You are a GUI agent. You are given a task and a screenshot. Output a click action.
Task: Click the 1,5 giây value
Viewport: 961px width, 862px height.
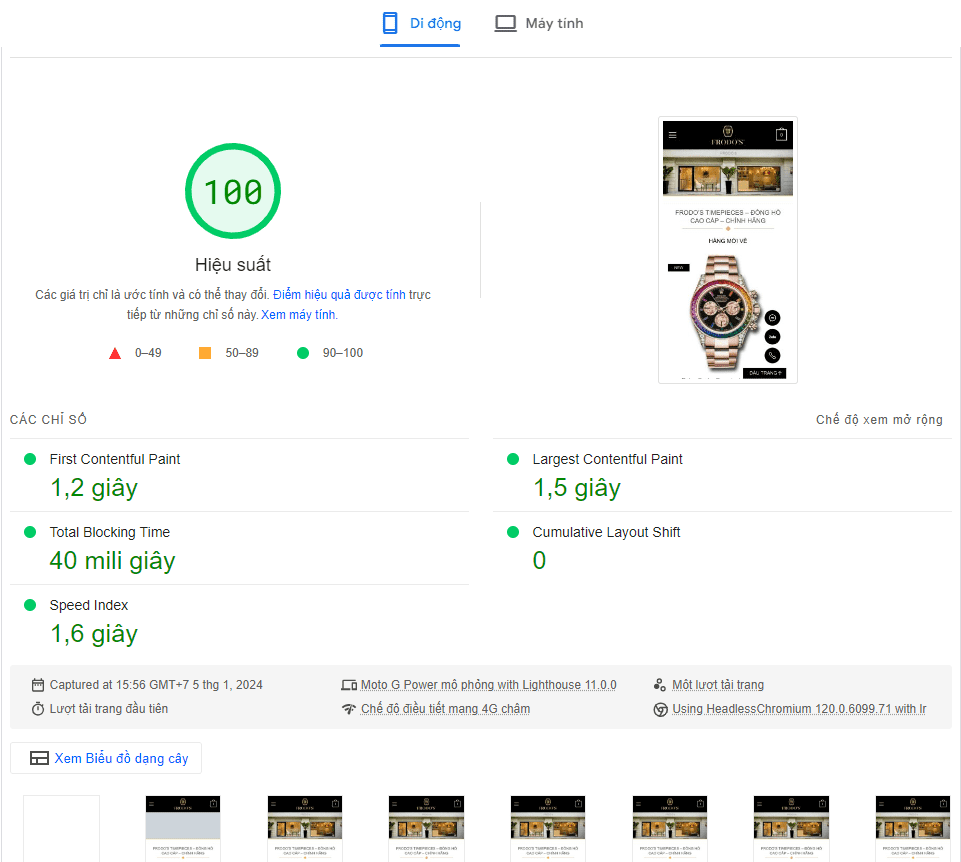[x=577, y=489]
